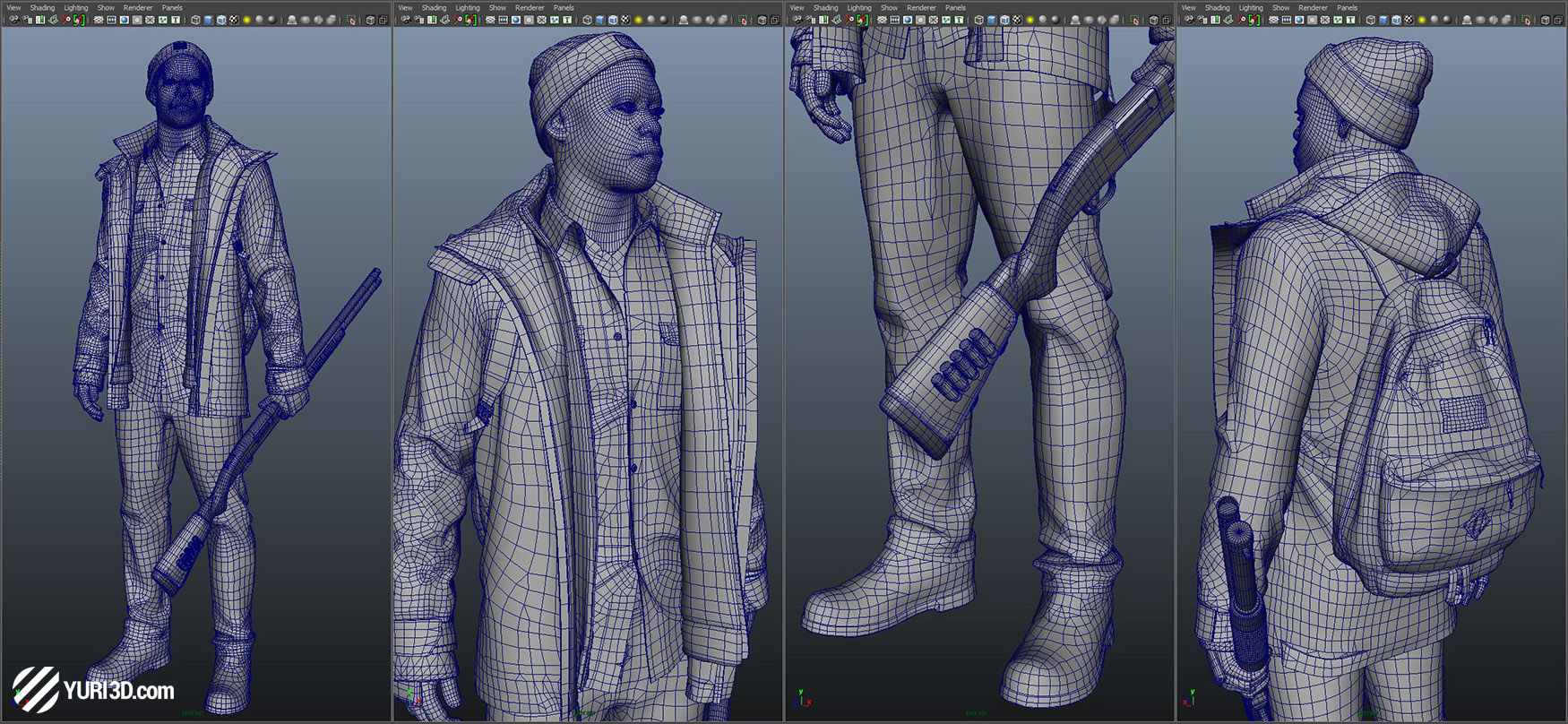The width and height of the screenshot is (1568, 724).
Task: Click 2D pan/zoom icon in backpack view panel
Action: click(1241, 20)
